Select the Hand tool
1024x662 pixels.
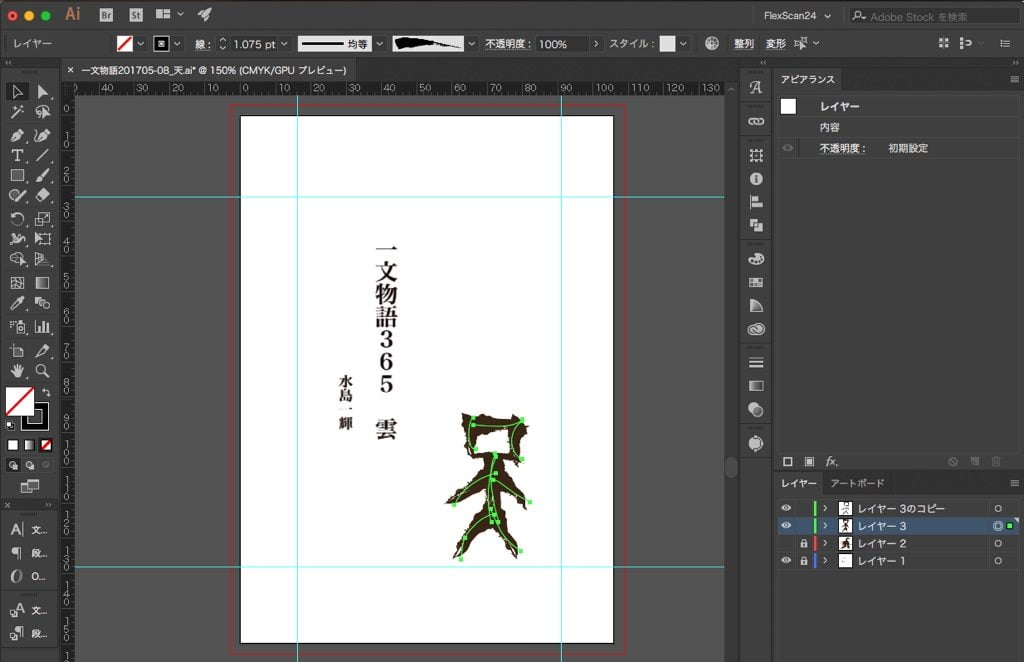(17, 371)
